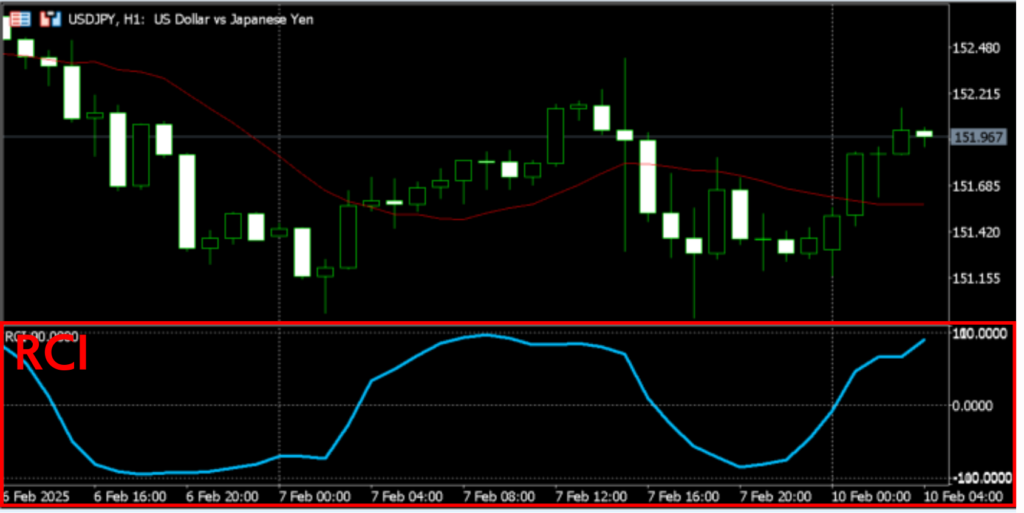
Task: Select the 7 Feb 16:00 time marker
Action: point(681,497)
